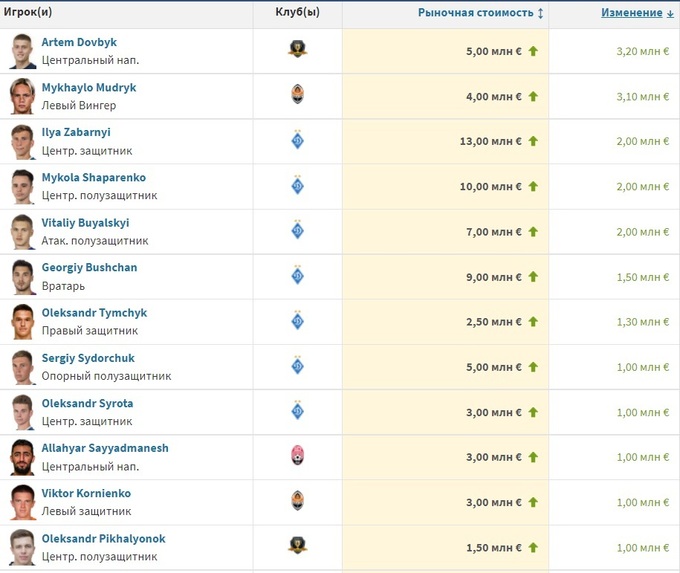
Task: Click the Oleksandr Tymchyk player link
Action: click(x=94, y=313)
